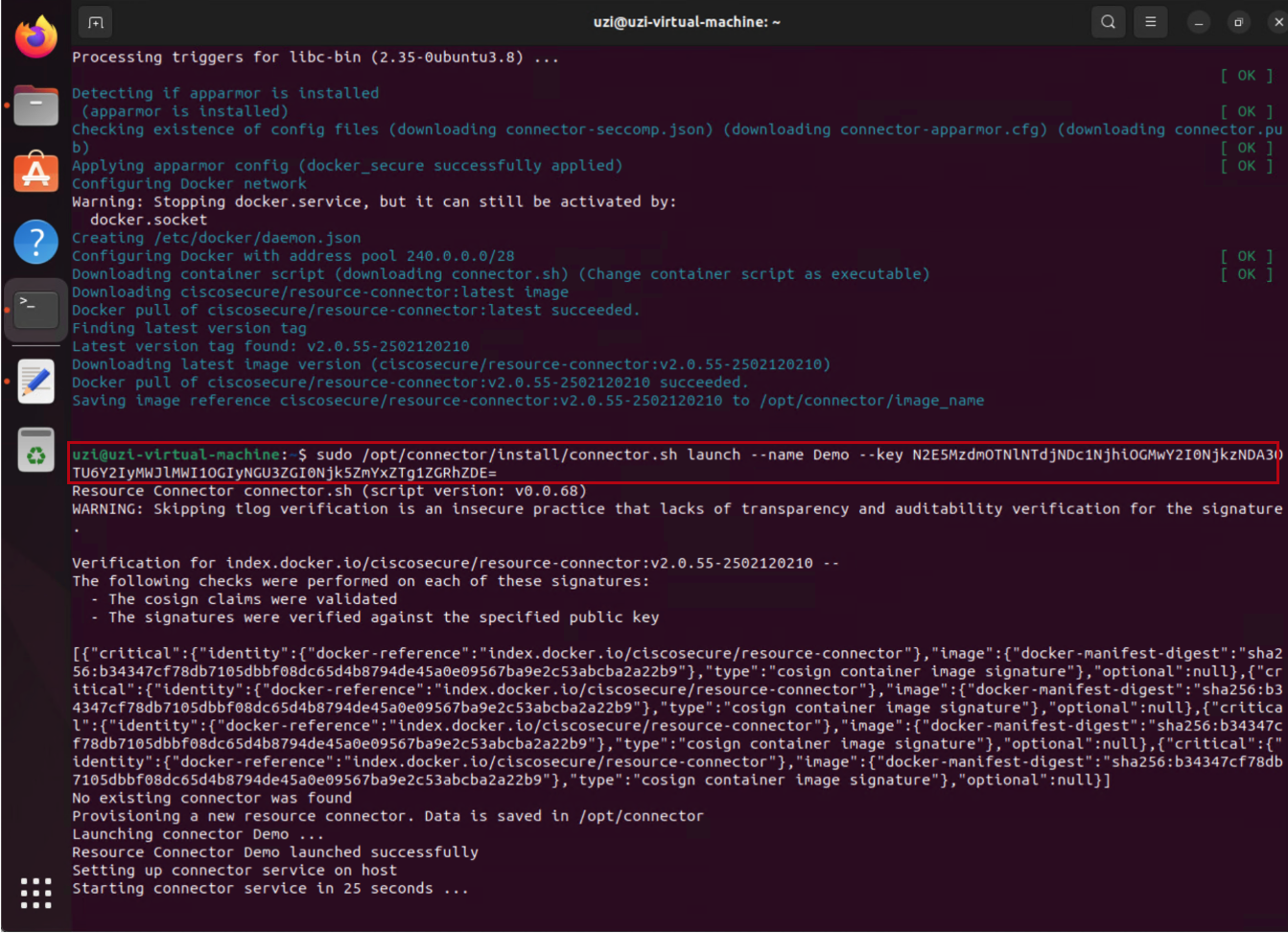Click 'Setting up connector service on host'
1288x933 pixels.
coord(235,871)
